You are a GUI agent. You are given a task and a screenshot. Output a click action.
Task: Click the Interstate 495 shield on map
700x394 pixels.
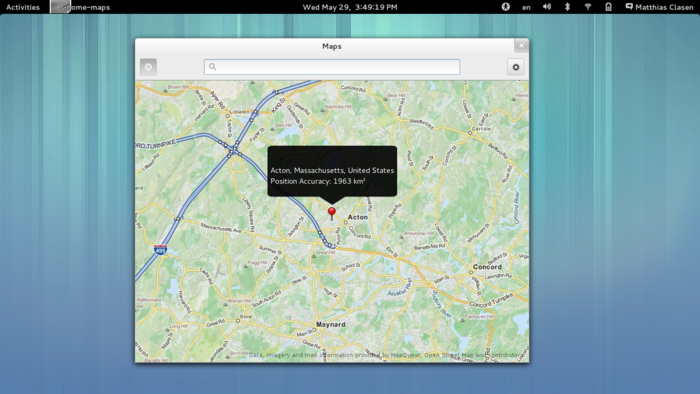coord(160,249)
